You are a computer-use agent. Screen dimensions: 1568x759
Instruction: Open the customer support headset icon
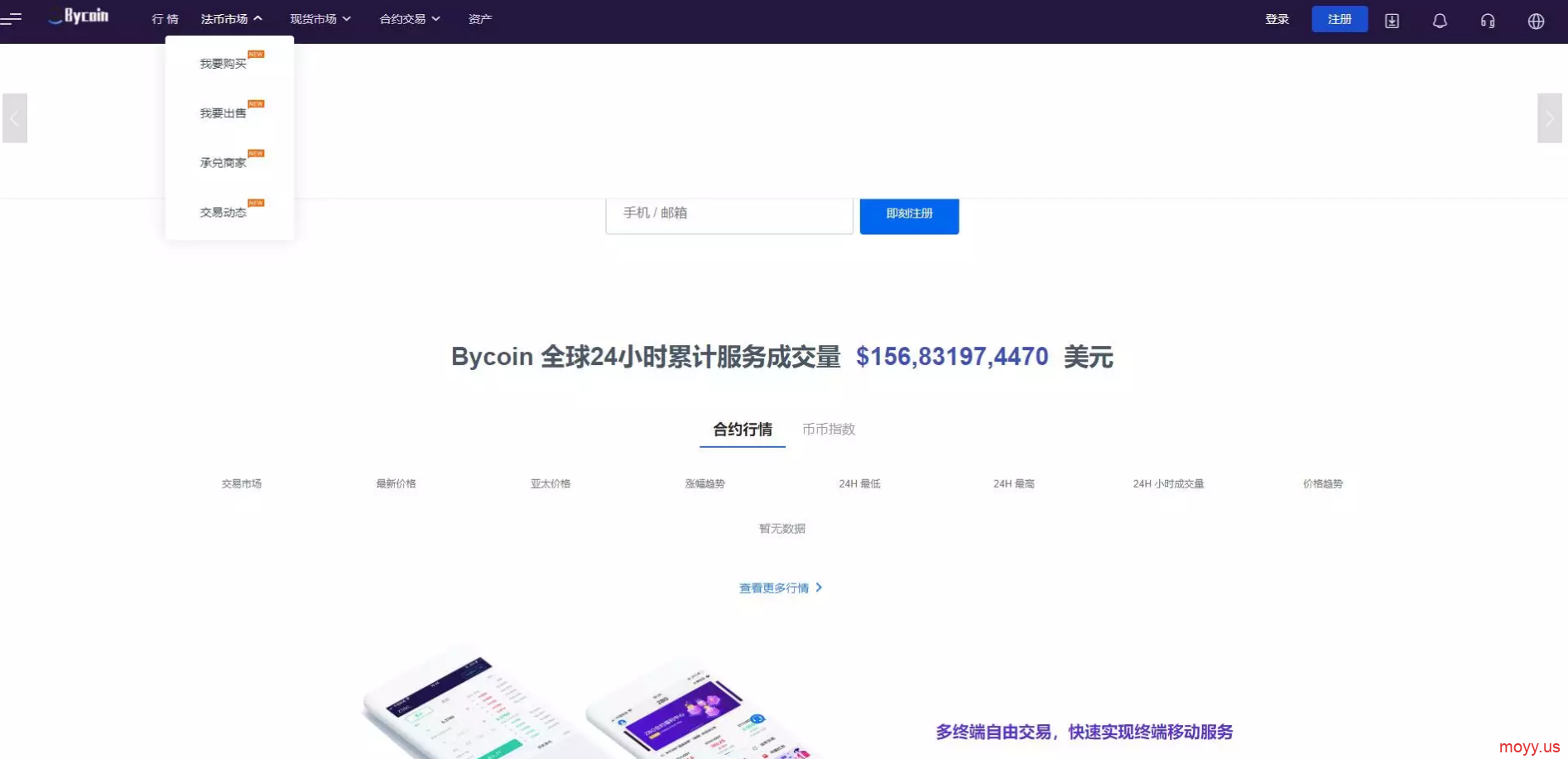point(1488,21)
